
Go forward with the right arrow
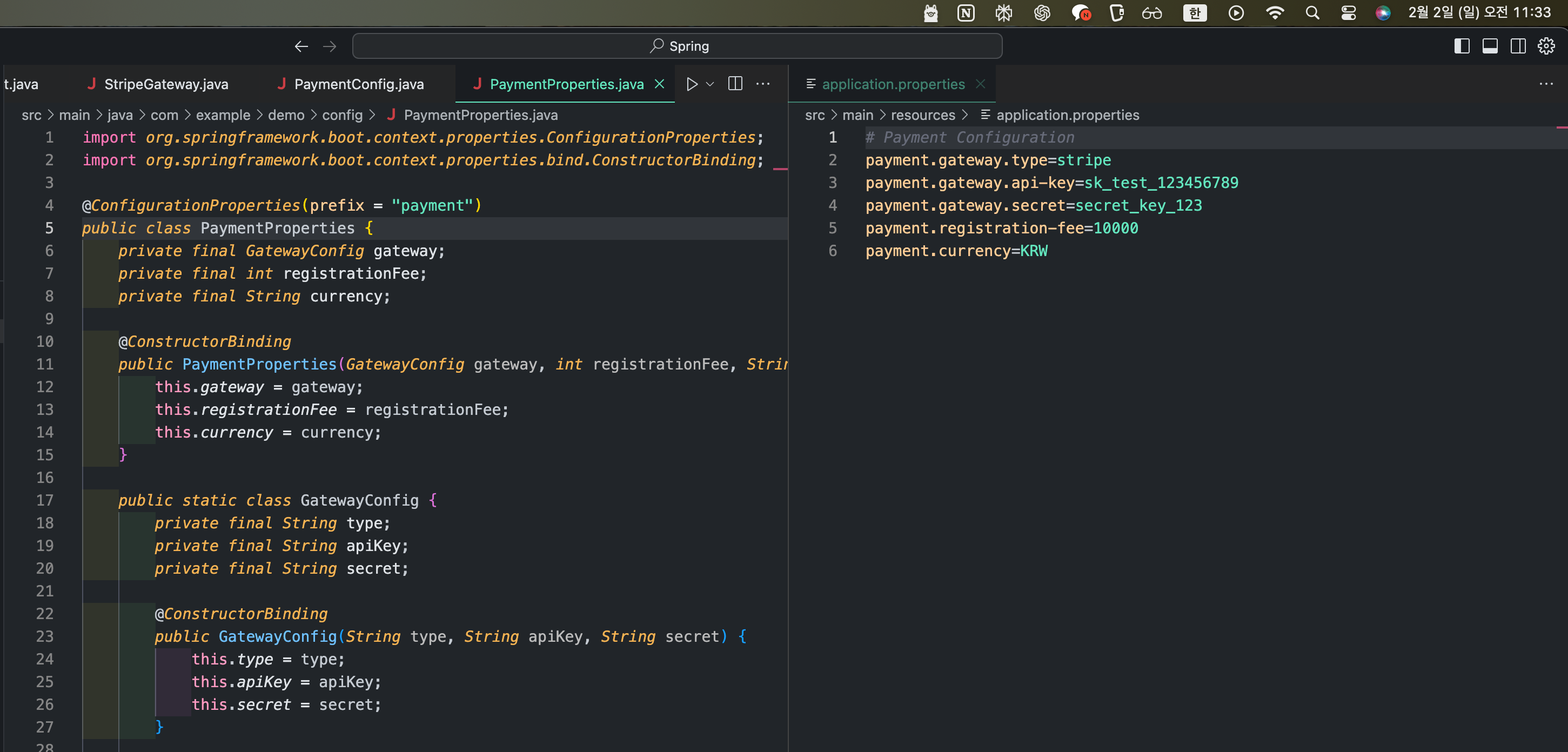pos(329,46)
